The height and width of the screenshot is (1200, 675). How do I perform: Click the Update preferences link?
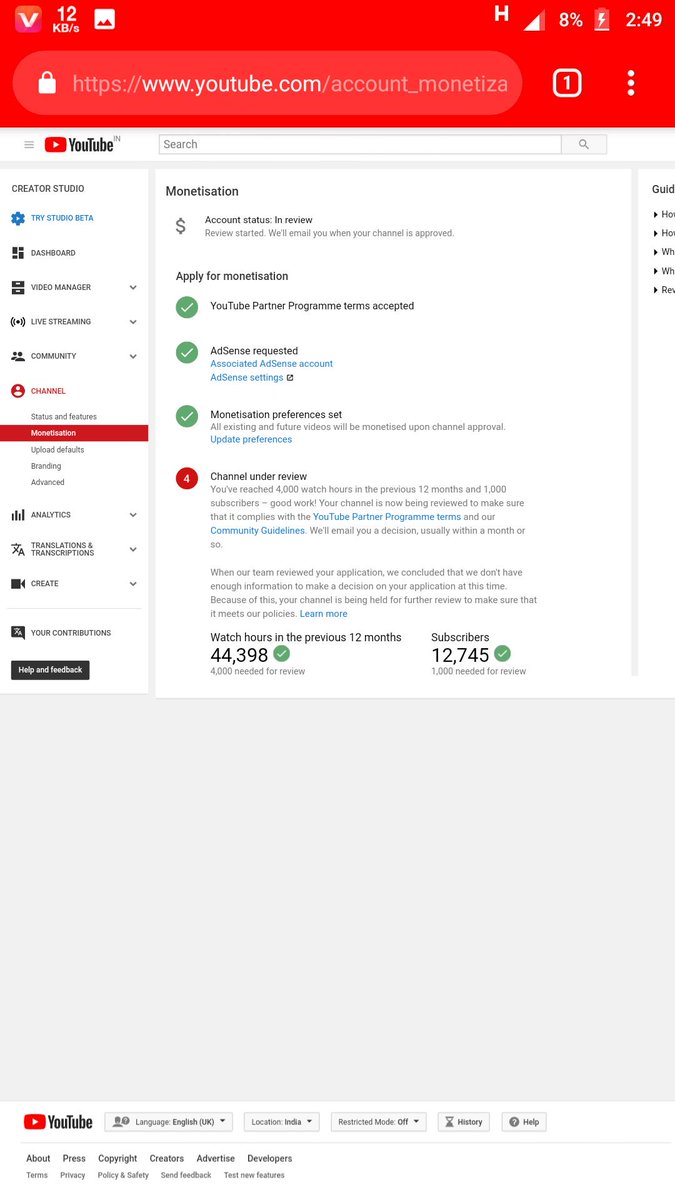pos(251,440)
